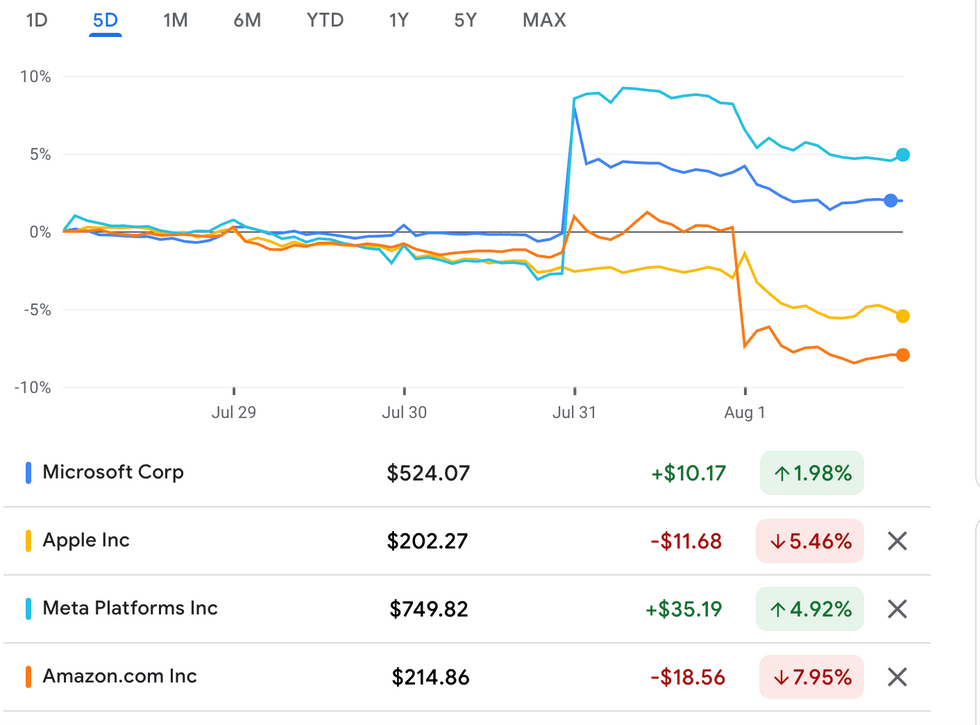
Task: Select the 1D time range tab
Action: [x=36, y=20]
